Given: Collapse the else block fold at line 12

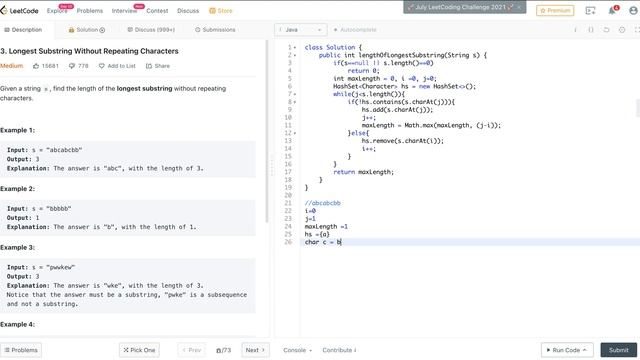Looking at the screenshot, I should [295, 133].
